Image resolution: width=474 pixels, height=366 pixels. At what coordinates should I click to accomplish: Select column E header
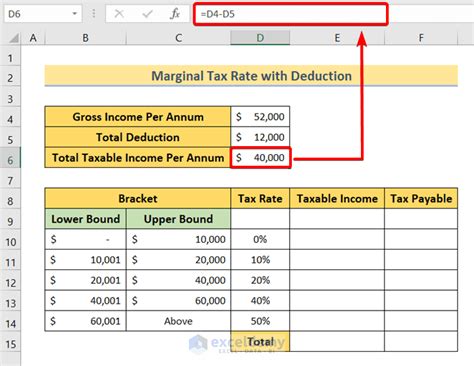click(x=337, y=38)
